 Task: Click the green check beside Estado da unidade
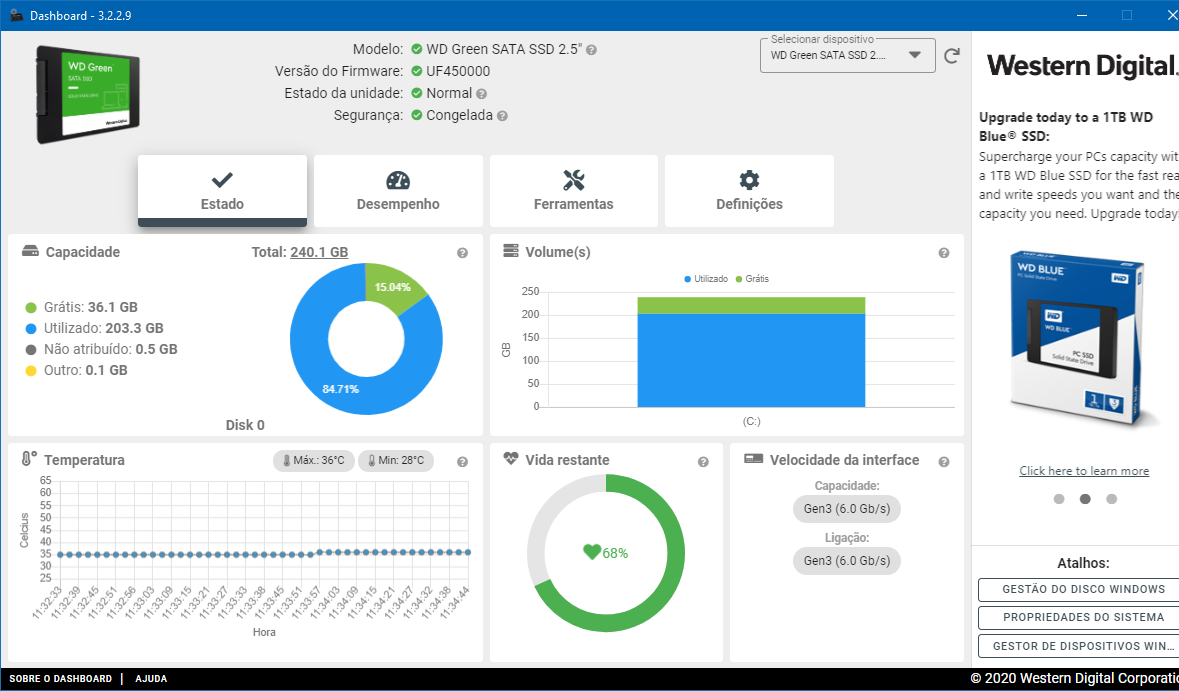click(x=417, y=93)
